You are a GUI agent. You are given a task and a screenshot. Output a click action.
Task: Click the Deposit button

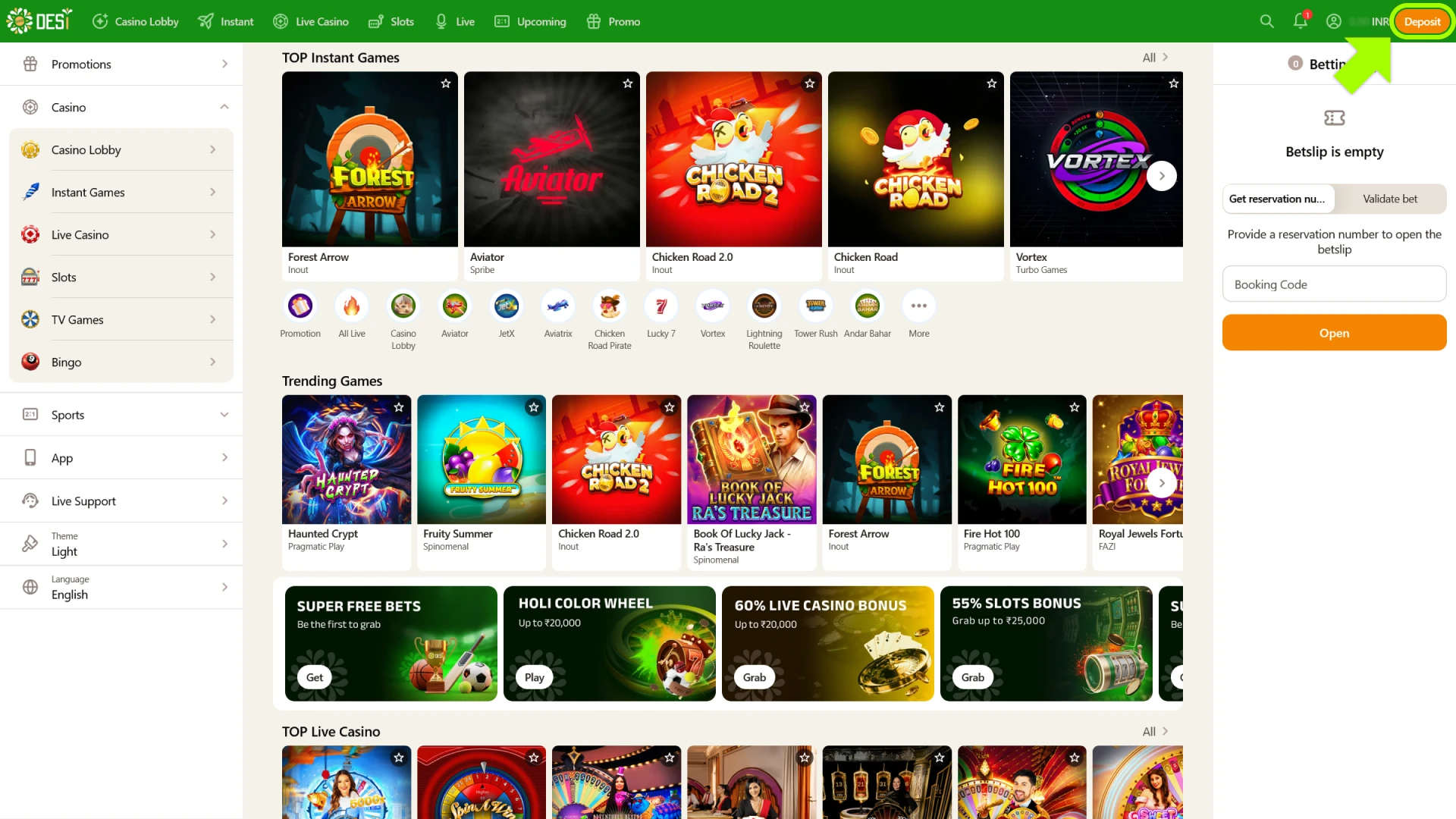point(1422,21)
